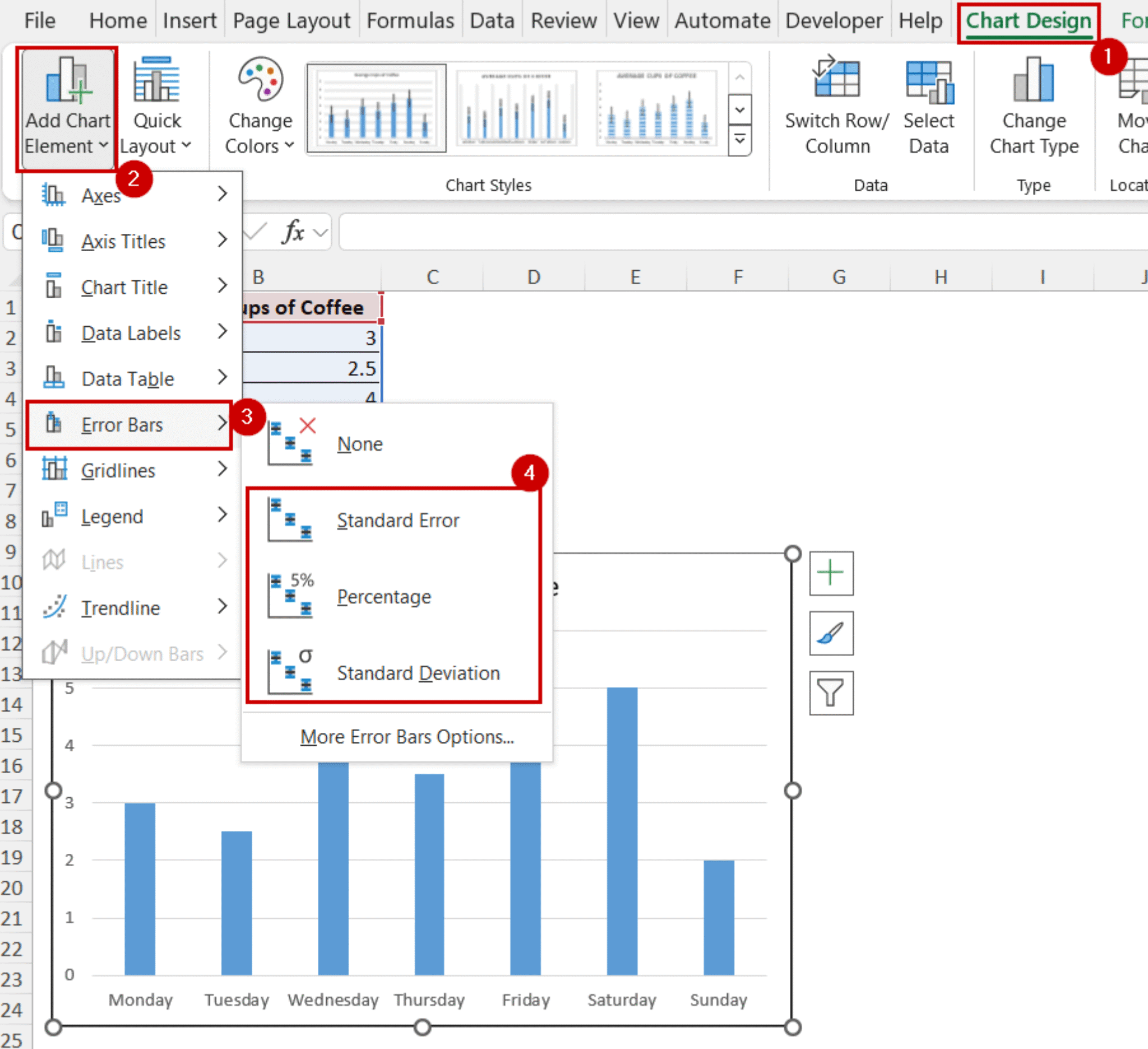Open Change Chart Type dialog
This screenshot has width=1148, height=1049.
(1033, 105)
